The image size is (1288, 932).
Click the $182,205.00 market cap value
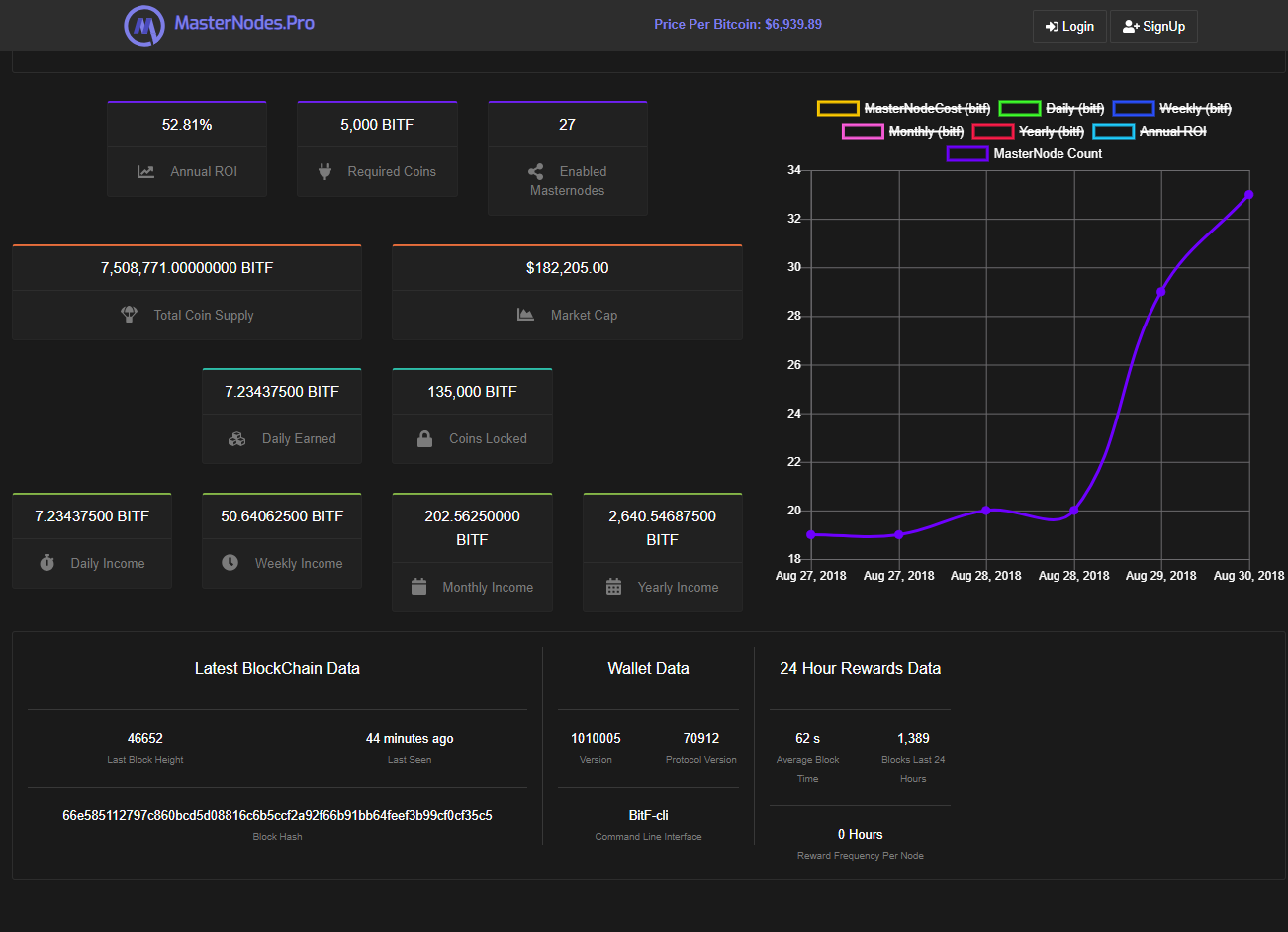(x=567, y=268)
